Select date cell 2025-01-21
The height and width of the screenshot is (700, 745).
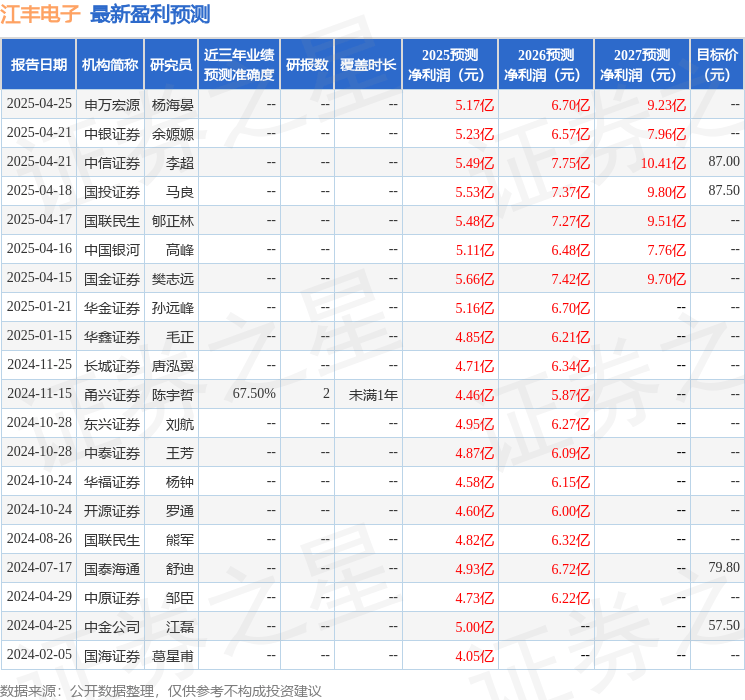tap(39, 307)
